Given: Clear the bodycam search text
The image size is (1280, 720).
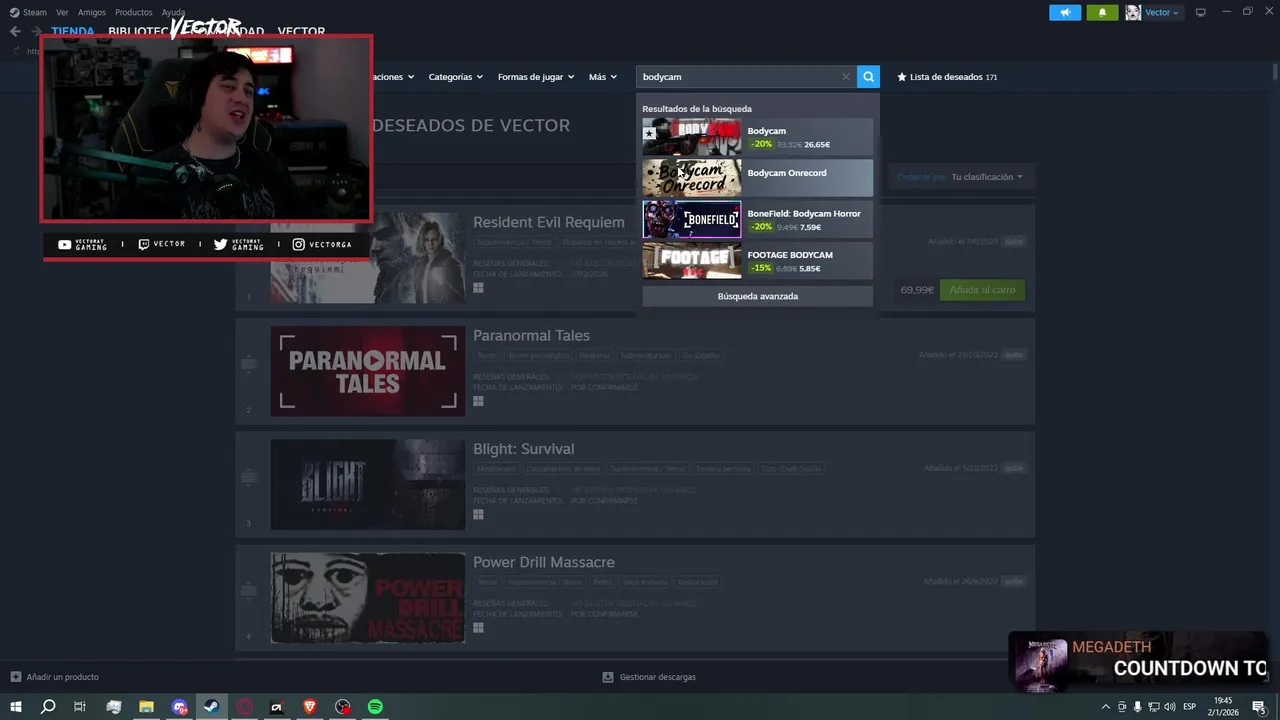Looking at the screenshot, I should pyautogui.click(x=845, y=77).
